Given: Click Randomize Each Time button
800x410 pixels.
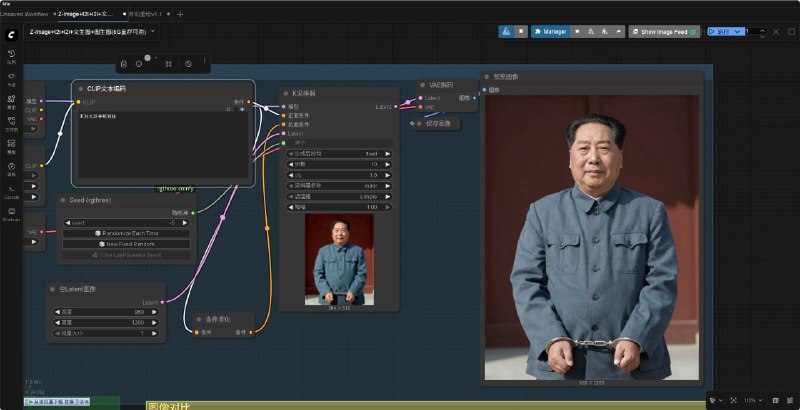Looking at the screenshot, I should click(127, 233).
